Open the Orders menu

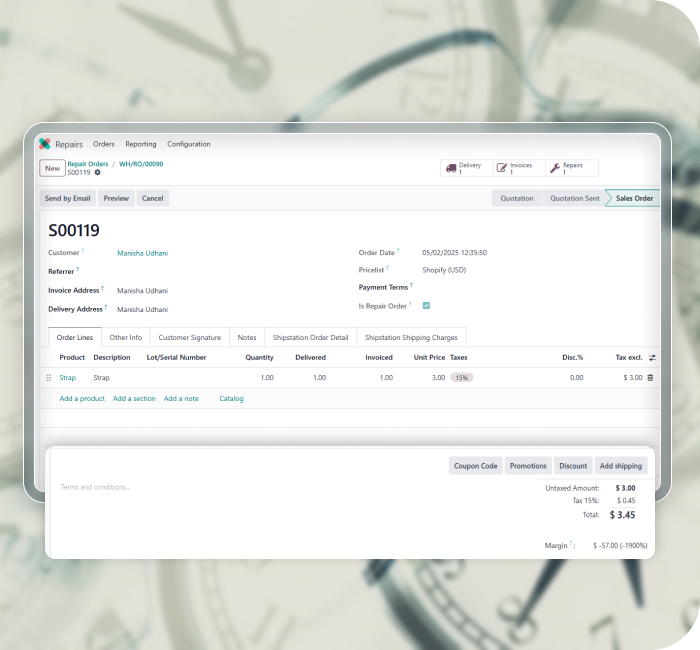coord(104,144)
